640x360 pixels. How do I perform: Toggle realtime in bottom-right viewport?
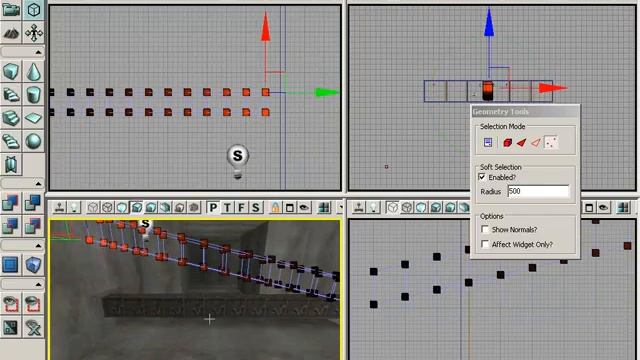359,207
